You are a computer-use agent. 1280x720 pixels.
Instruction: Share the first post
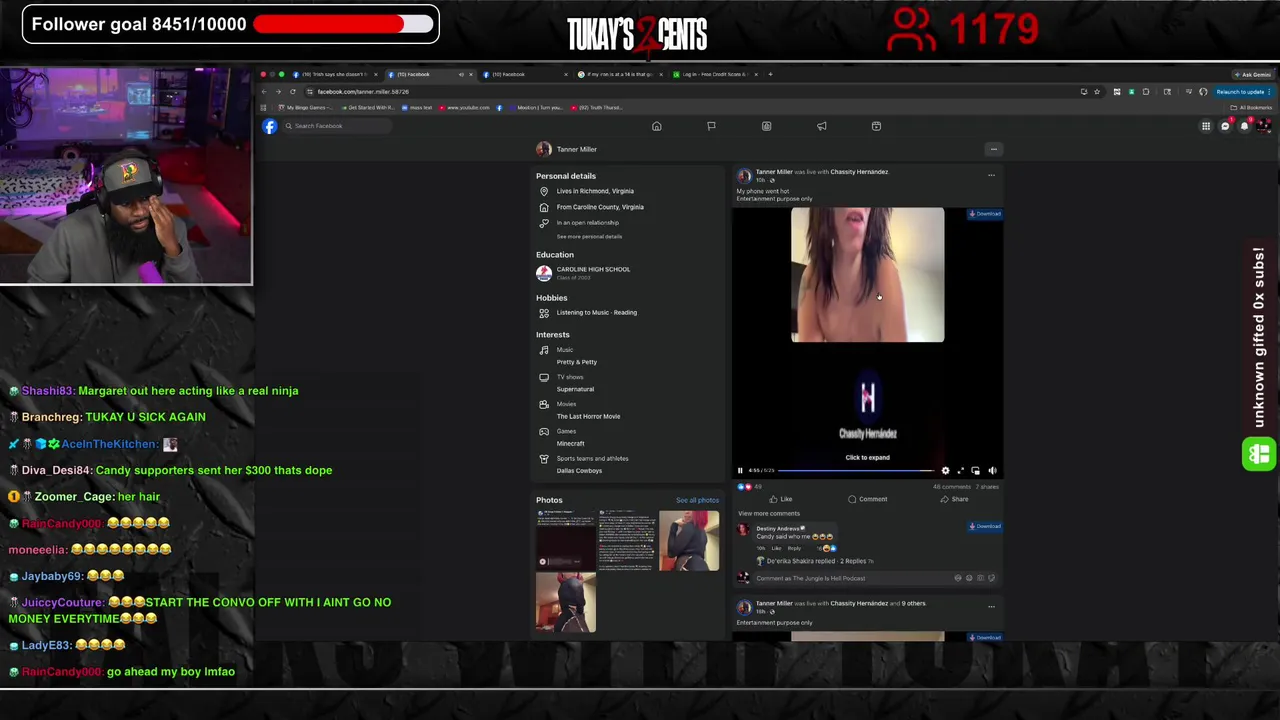pos(954,499)
